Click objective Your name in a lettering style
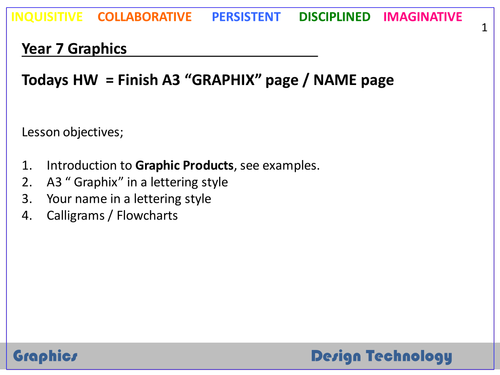 [x=129, y=199]
